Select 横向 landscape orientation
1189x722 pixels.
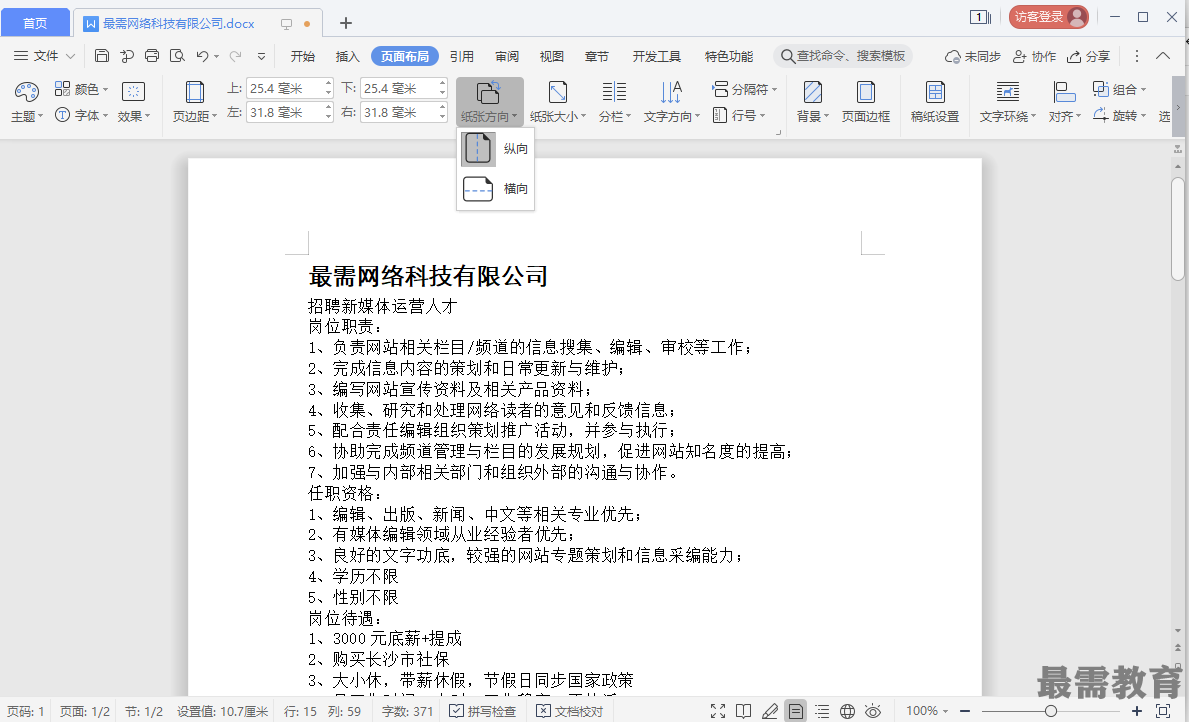click(x=496, y=188)
